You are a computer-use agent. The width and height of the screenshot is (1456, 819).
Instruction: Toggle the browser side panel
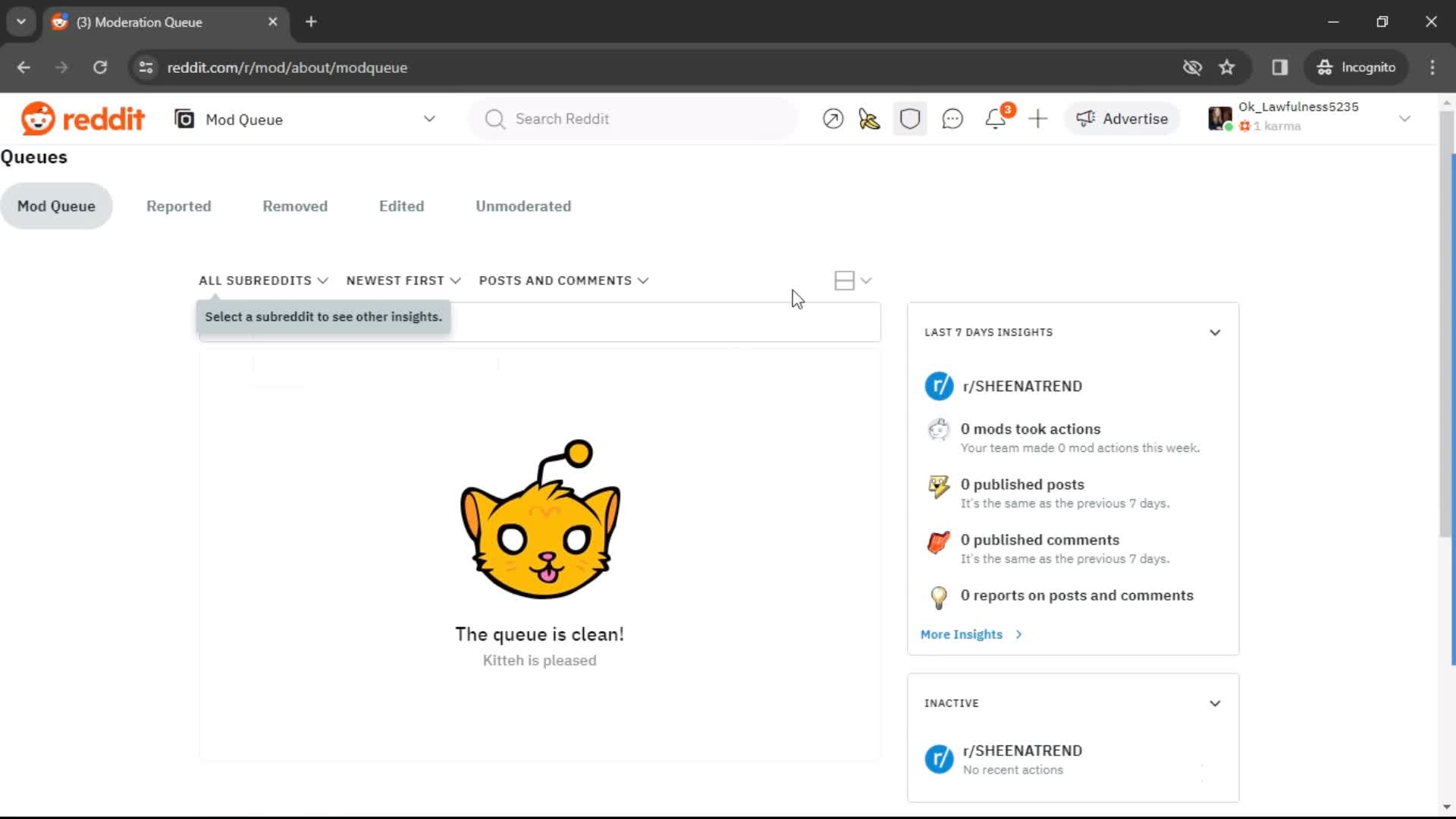click(1280, 67)
